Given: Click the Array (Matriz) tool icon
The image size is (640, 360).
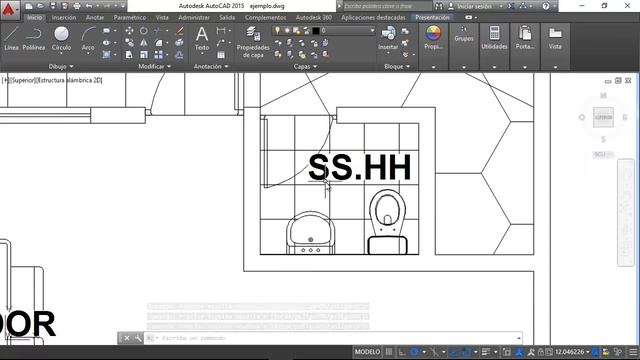Looking at the screenshot, I should pos(158,54).
